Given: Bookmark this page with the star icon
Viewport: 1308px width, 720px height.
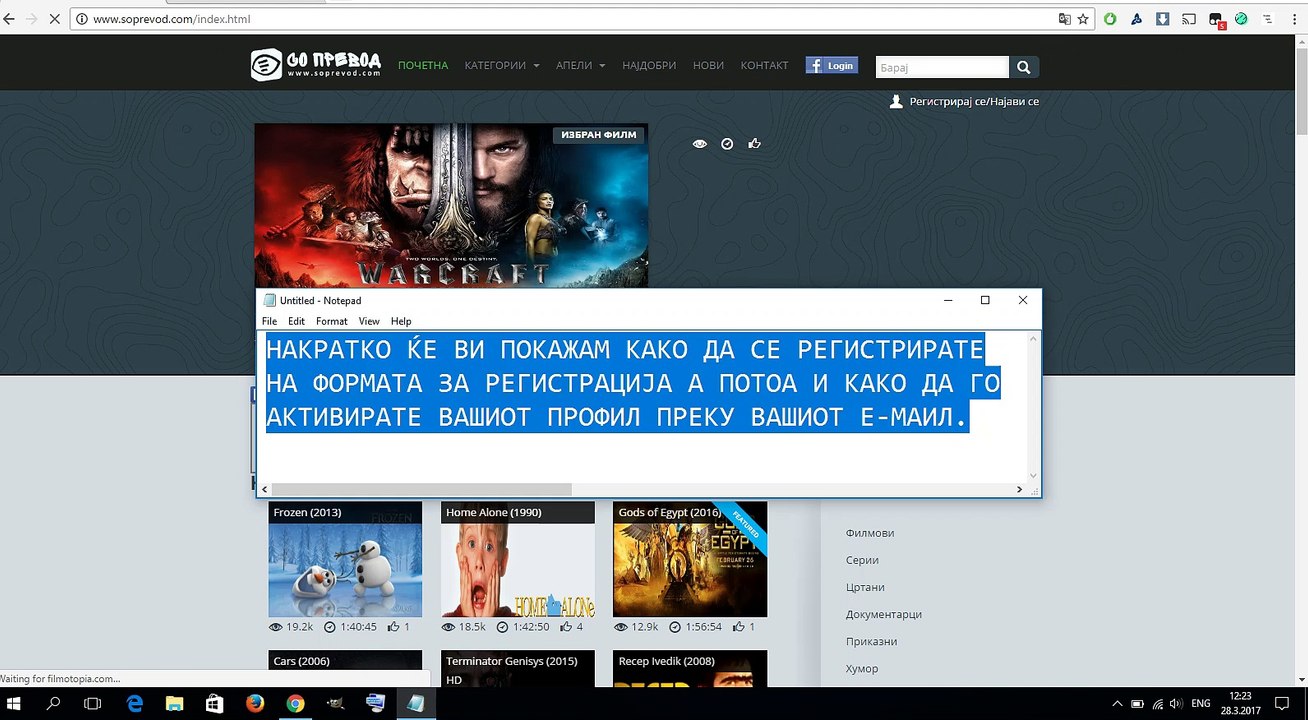Looking at the screenshot, I should tap(1083, 19).
